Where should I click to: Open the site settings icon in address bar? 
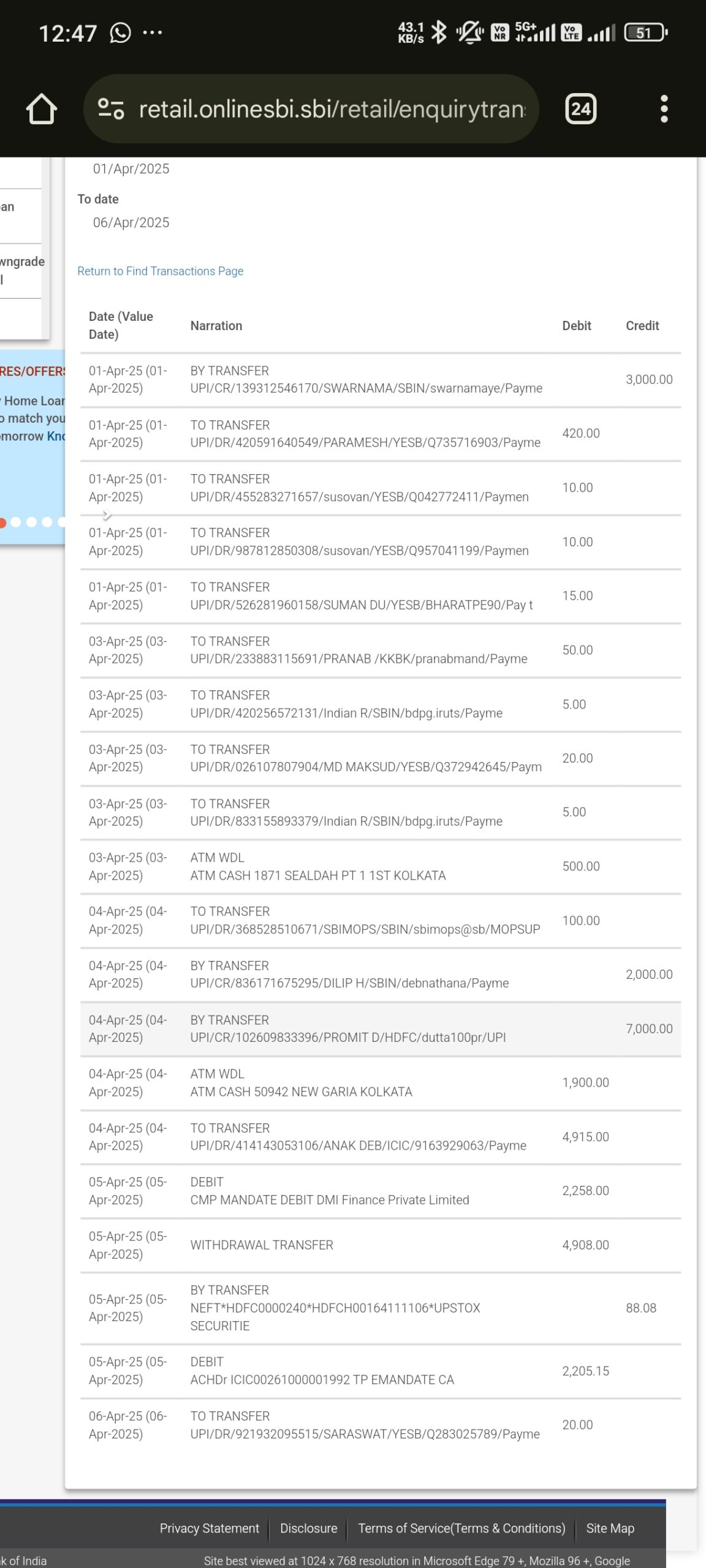click(x=111, y=109)
